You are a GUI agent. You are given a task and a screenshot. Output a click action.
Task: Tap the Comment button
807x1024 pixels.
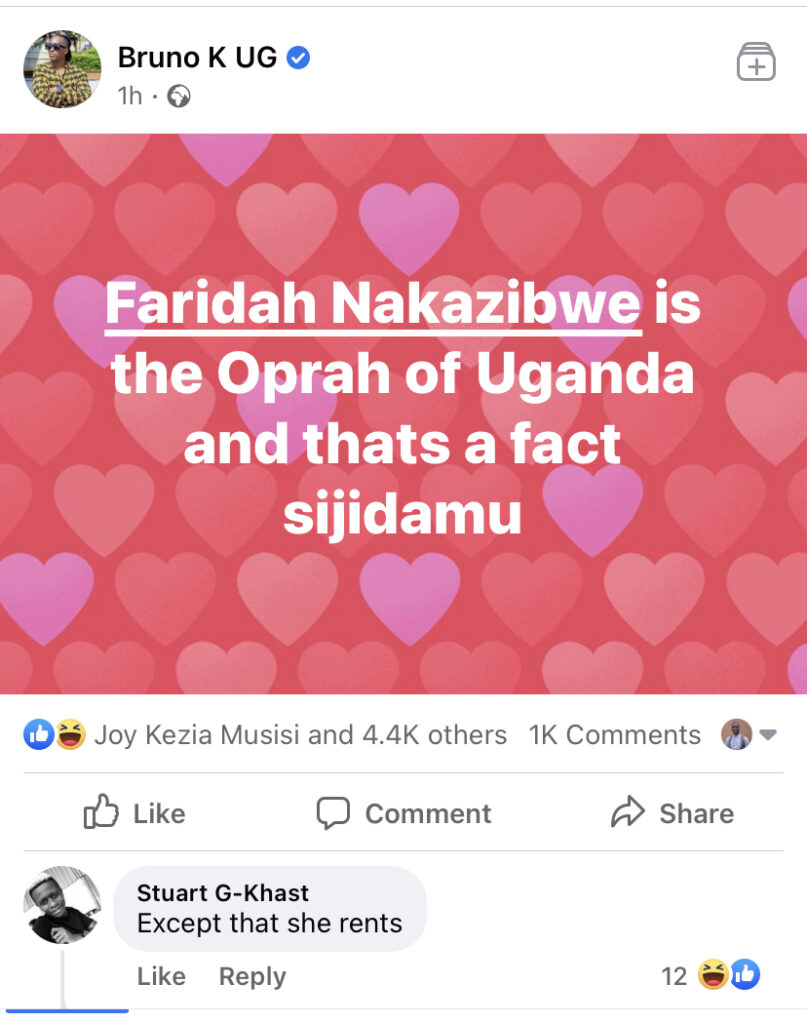[x=404, y=813]
